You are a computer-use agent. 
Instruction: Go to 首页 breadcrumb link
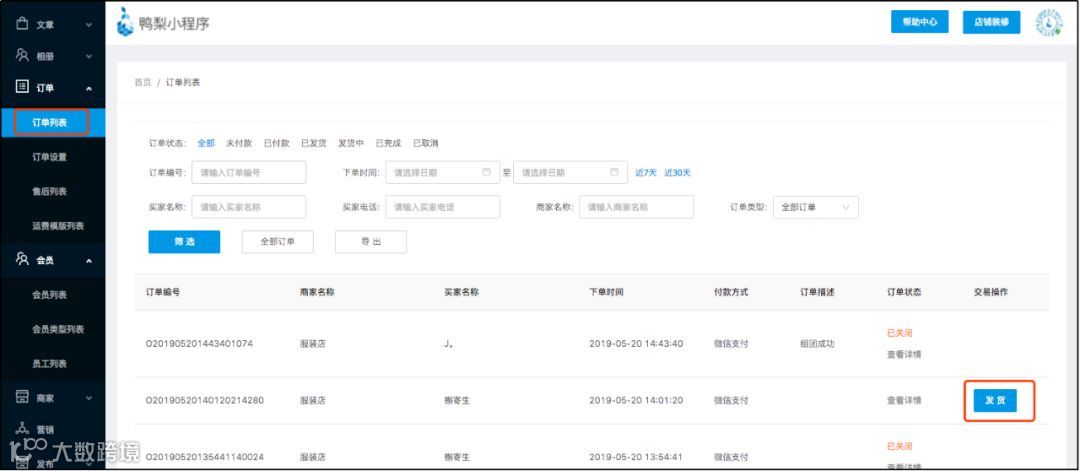tap(143, 83)
